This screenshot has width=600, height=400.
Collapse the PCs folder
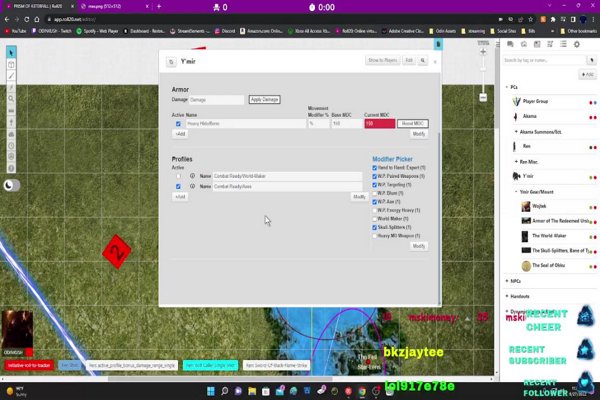[x=507, y=87]
